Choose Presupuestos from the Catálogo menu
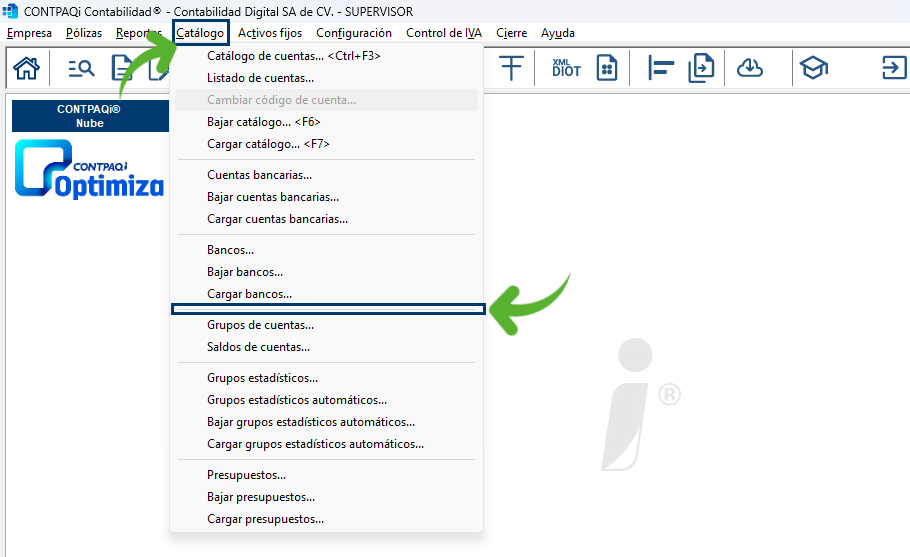 [246, 475]
